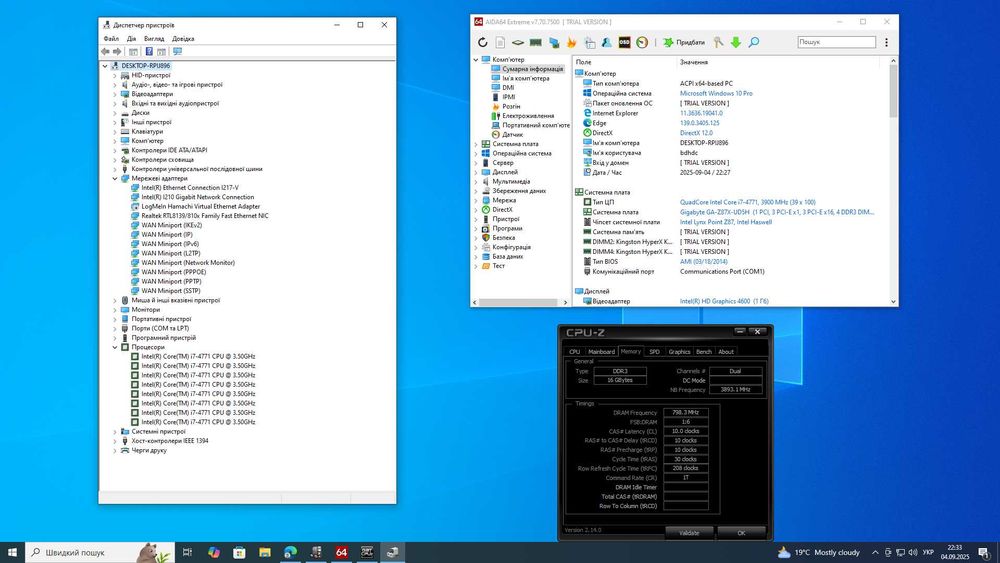Collapse the DESKTOP-RPU896 root node
This screenshot has width=1000, height=563.
tap(105, 66)
